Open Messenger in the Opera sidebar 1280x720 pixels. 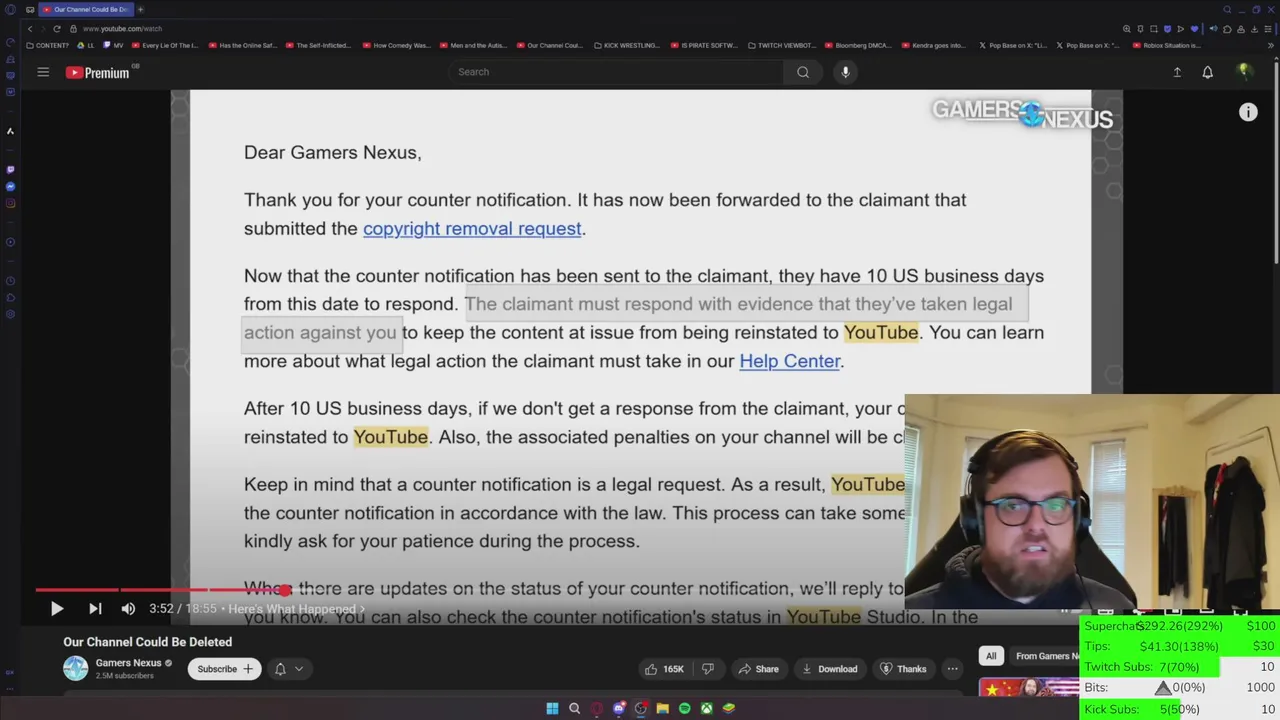(10, 187)
